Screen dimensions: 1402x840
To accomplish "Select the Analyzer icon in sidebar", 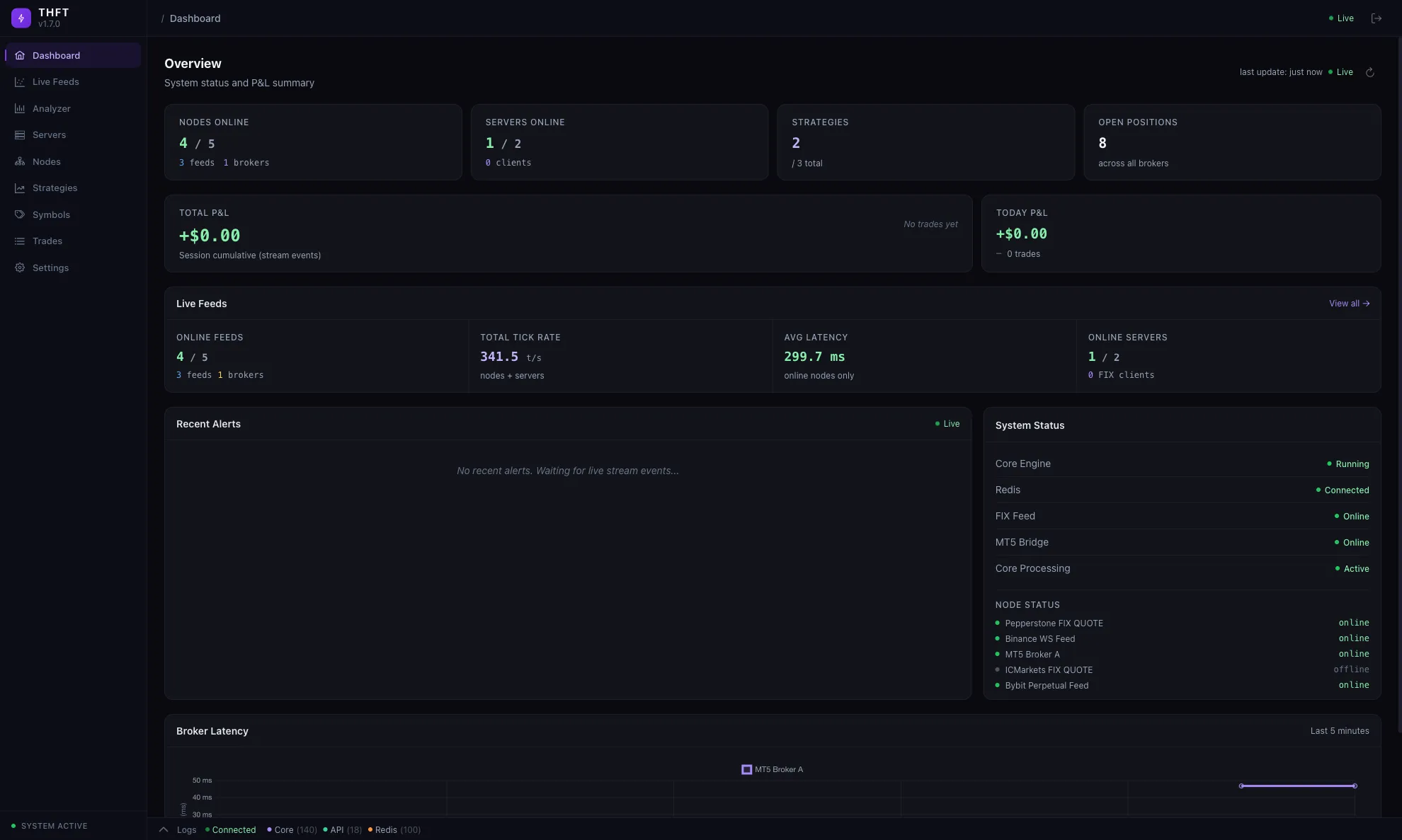I will tap(21, 108).
